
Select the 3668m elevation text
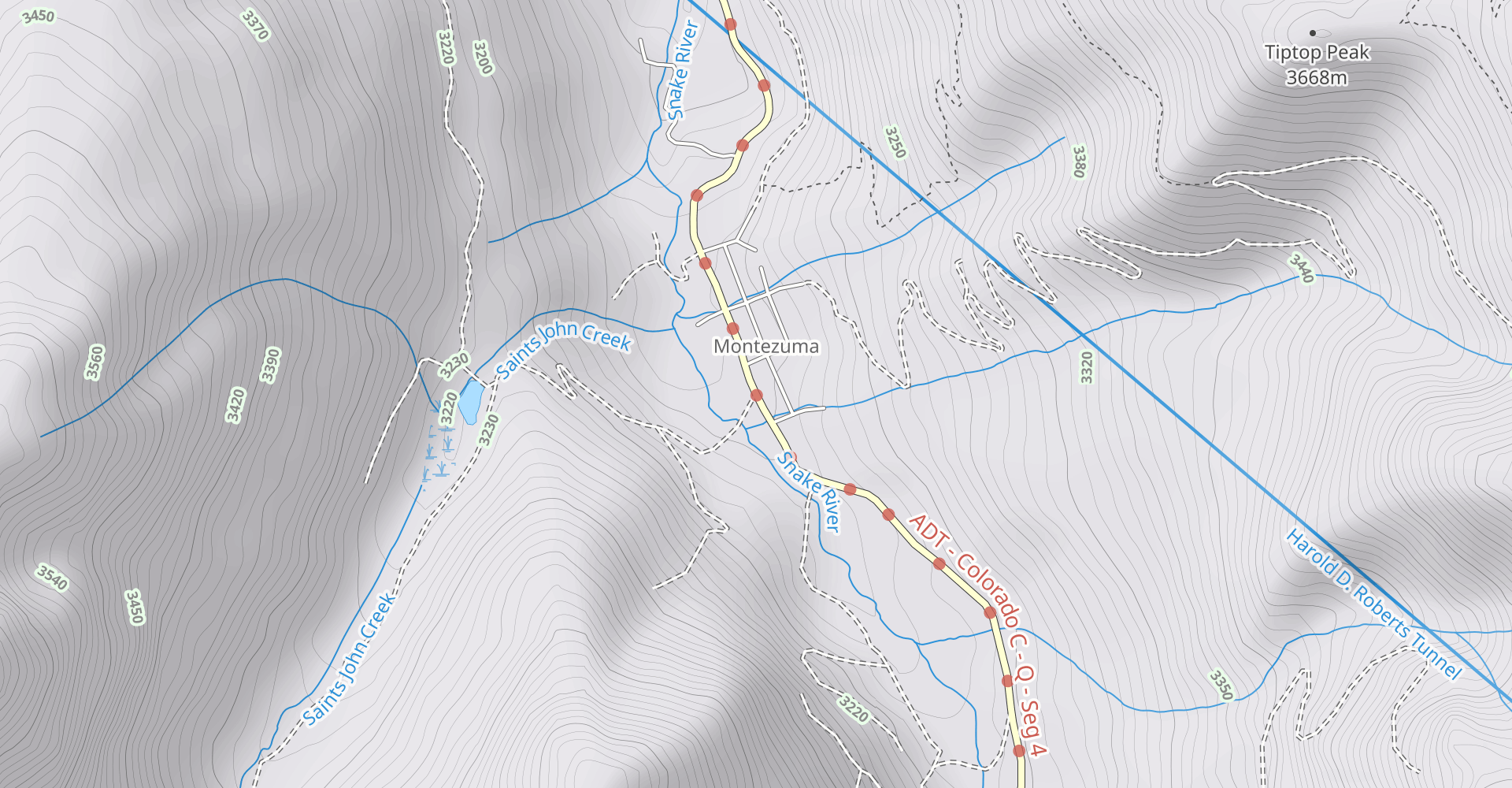1317,77
